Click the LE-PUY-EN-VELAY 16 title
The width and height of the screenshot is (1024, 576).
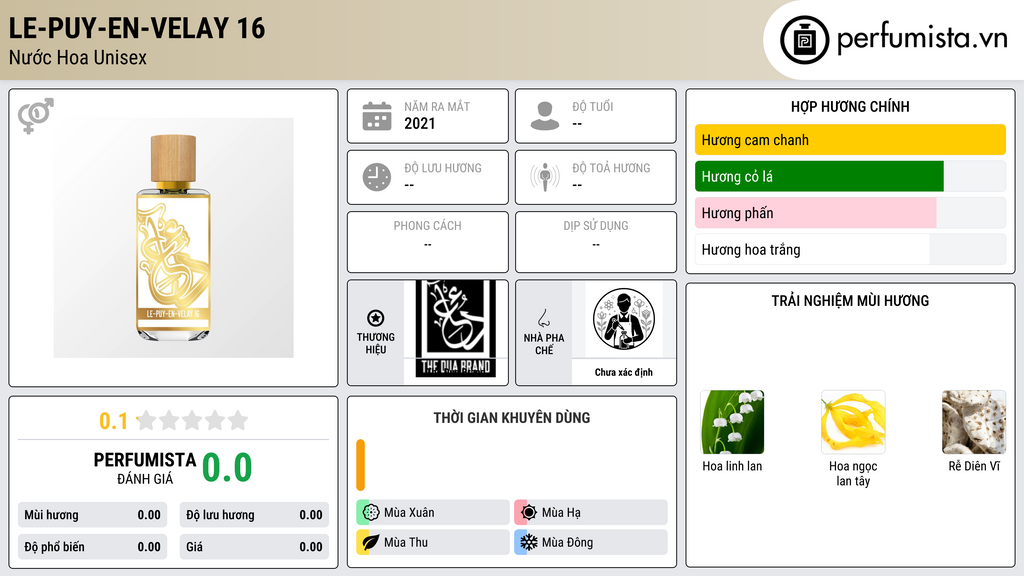[x=137, y=29]
